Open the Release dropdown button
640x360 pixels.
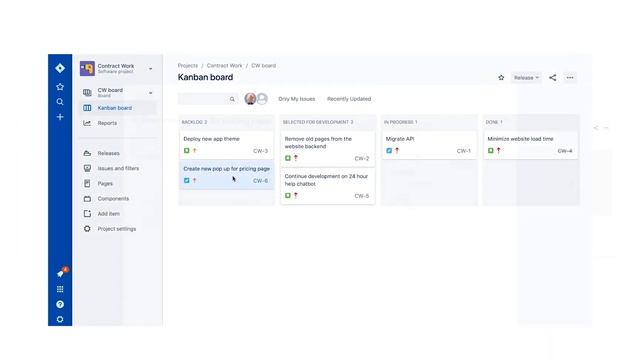click(x=526, y=78)
